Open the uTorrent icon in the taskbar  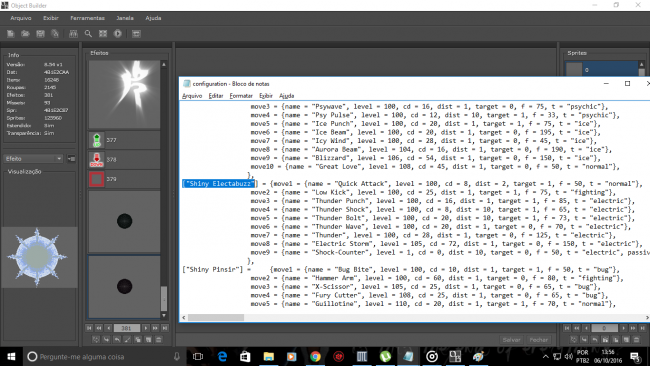click(x=385, y=356)
